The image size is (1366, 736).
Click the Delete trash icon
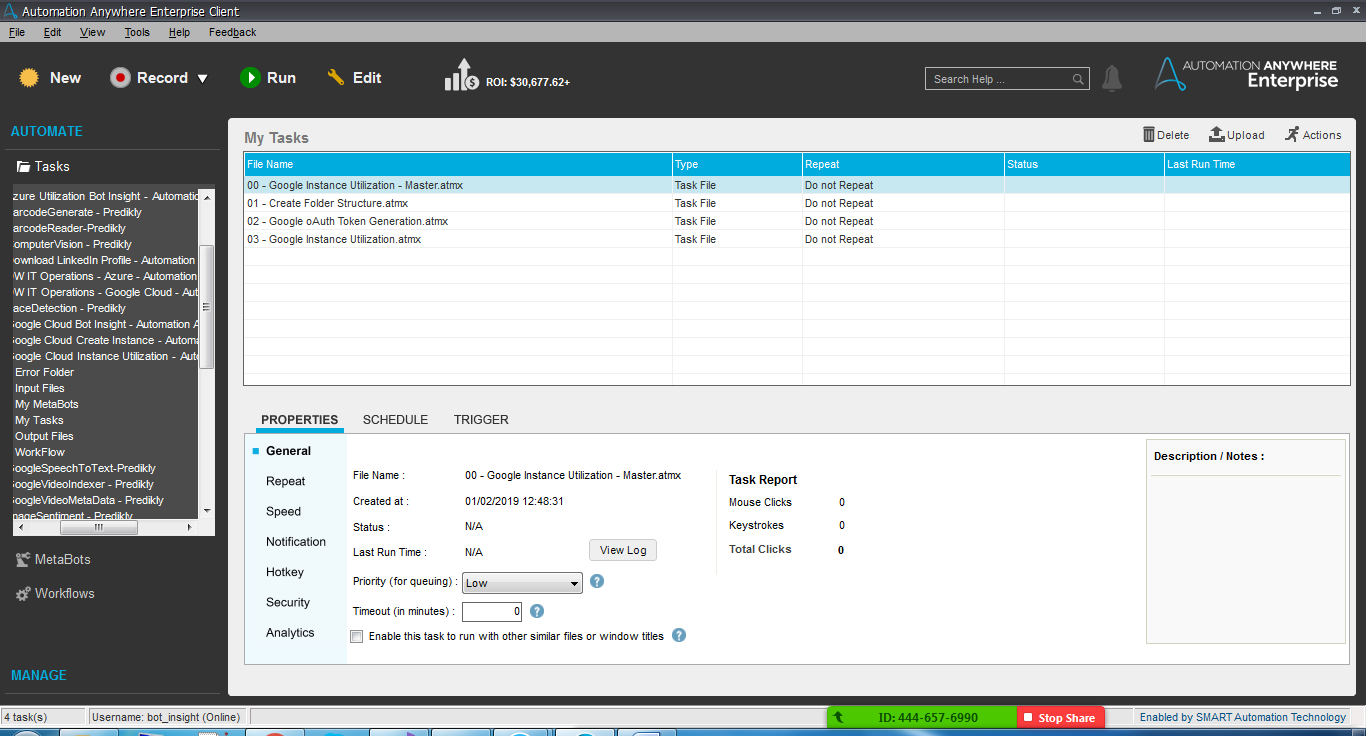[1149, 135]
